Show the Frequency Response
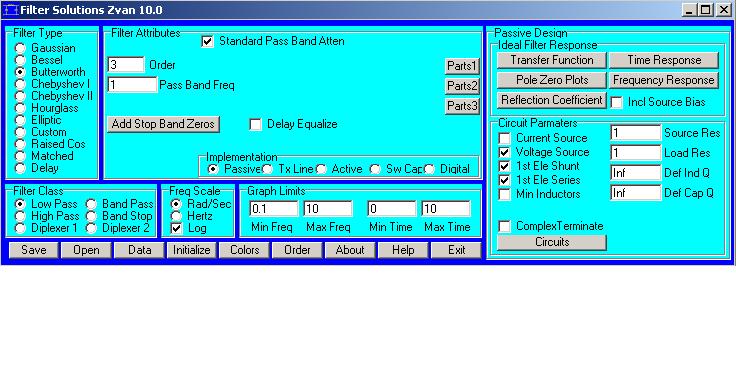This screenshot has width=736, height=384. click(664, 80)
